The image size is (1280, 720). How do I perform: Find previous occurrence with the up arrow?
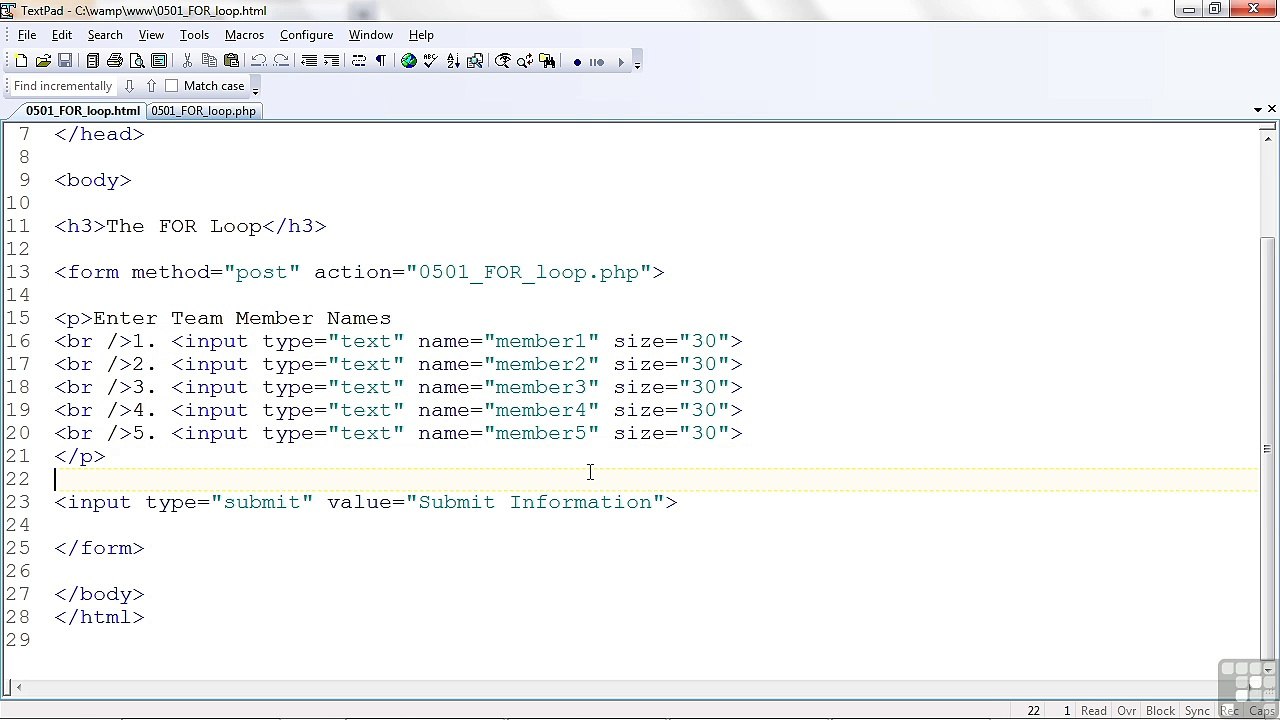pos(151,86)
